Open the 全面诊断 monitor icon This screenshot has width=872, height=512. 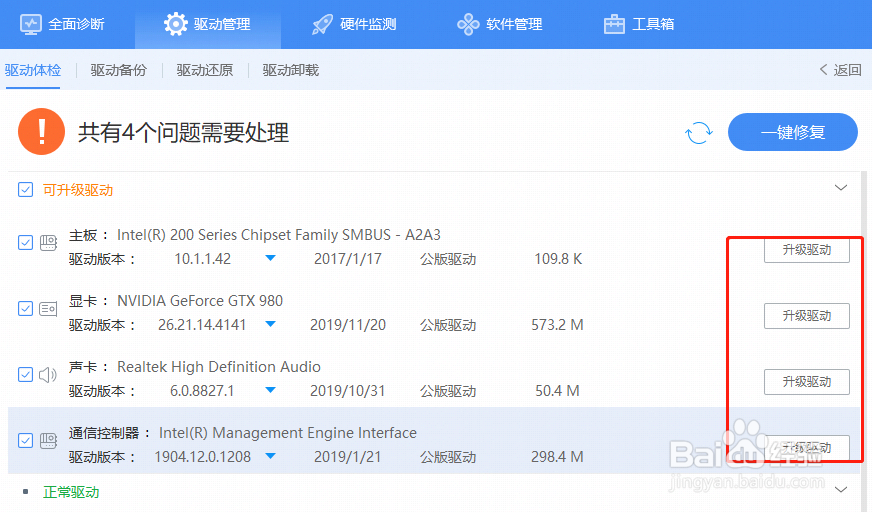[31, 24]
